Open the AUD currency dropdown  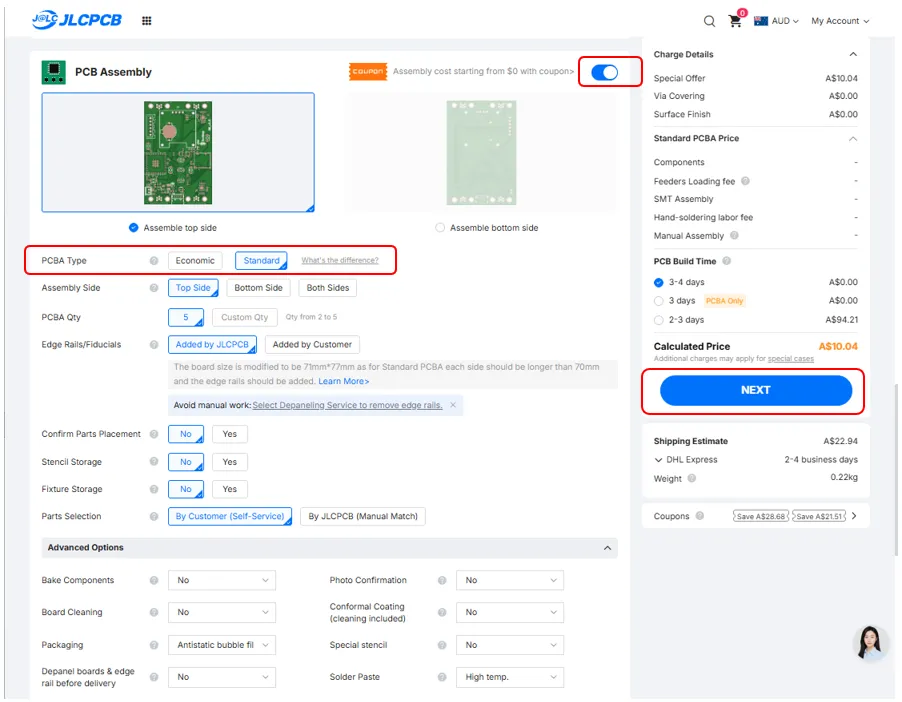[776, 21]
